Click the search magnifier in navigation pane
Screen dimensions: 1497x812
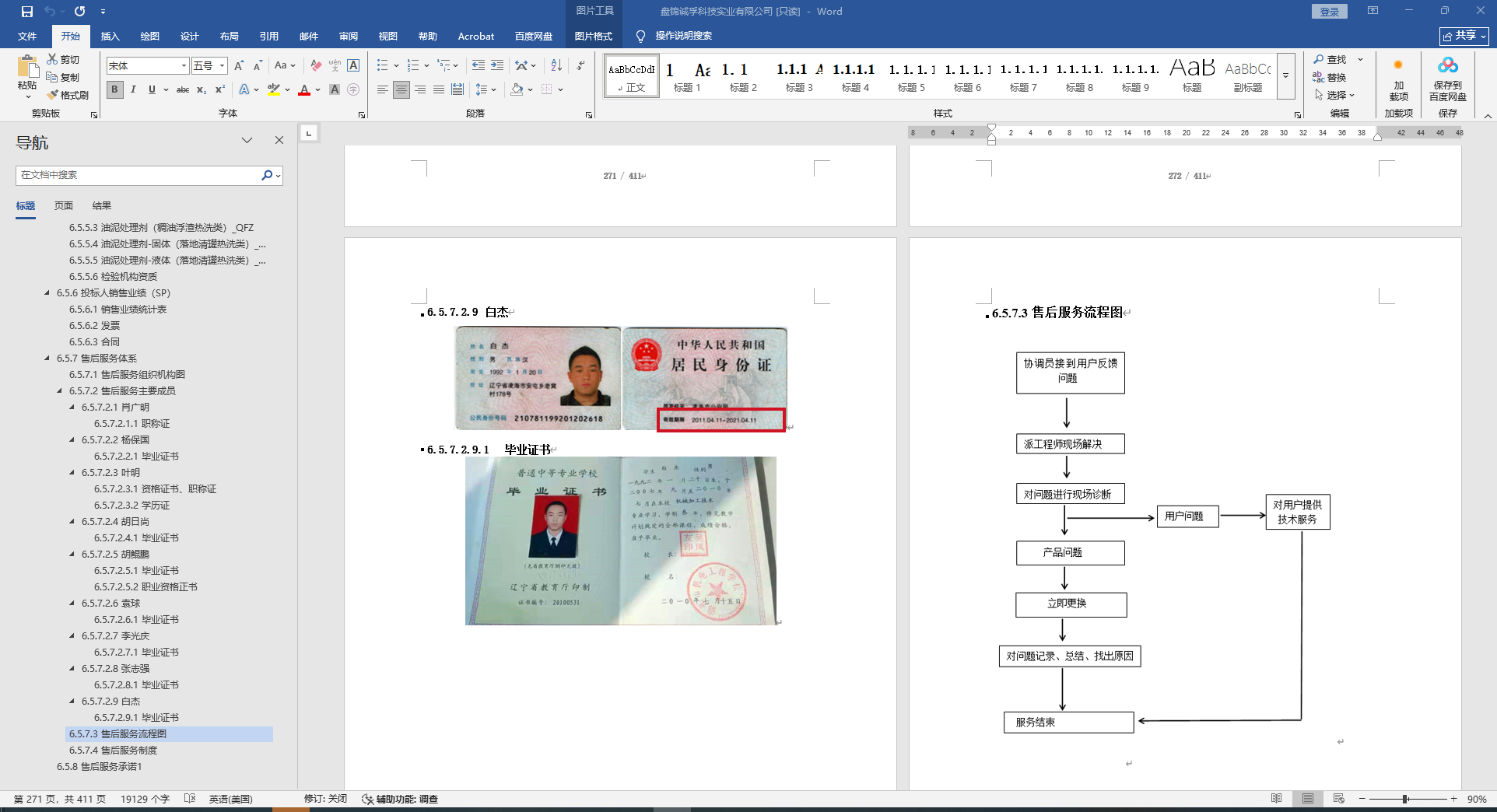coord(267,175)
